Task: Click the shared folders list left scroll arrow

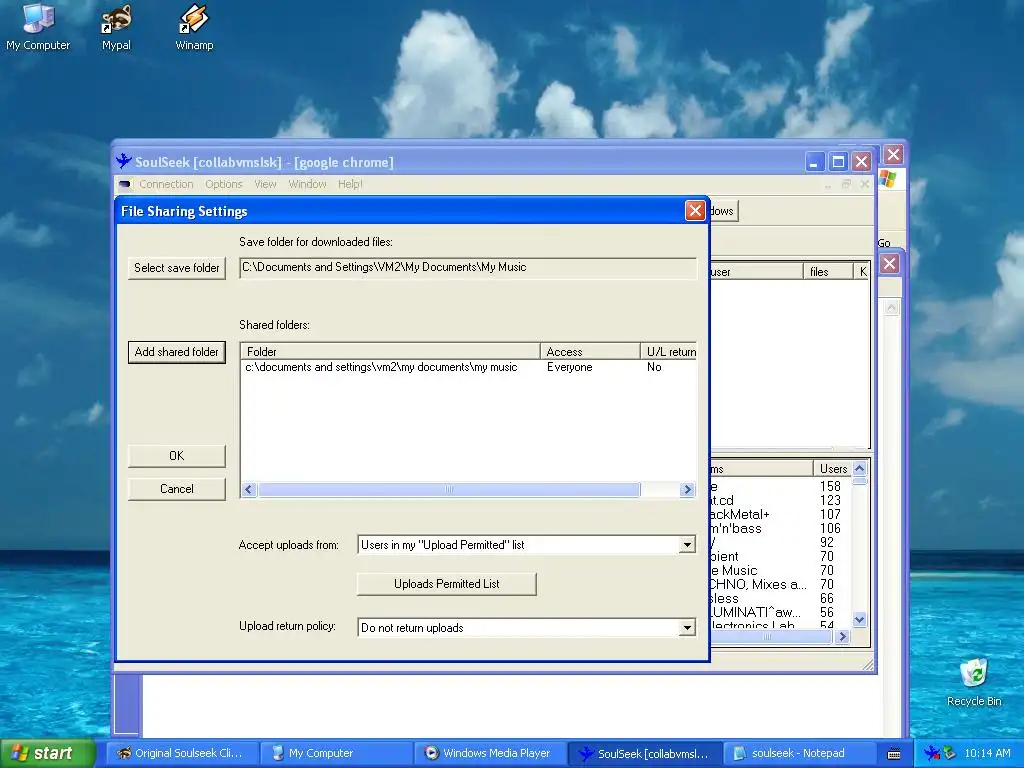Action: click(x=249, y=489)
